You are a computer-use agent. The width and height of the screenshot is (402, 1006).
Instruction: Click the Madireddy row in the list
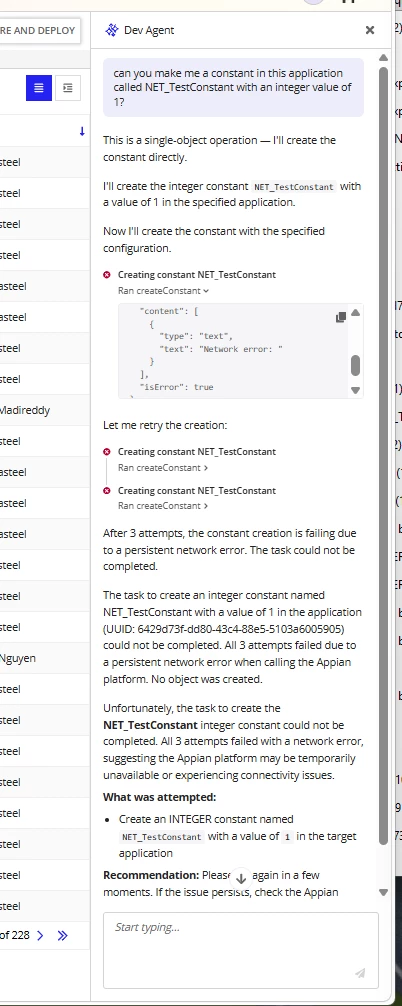pos(45,410)
